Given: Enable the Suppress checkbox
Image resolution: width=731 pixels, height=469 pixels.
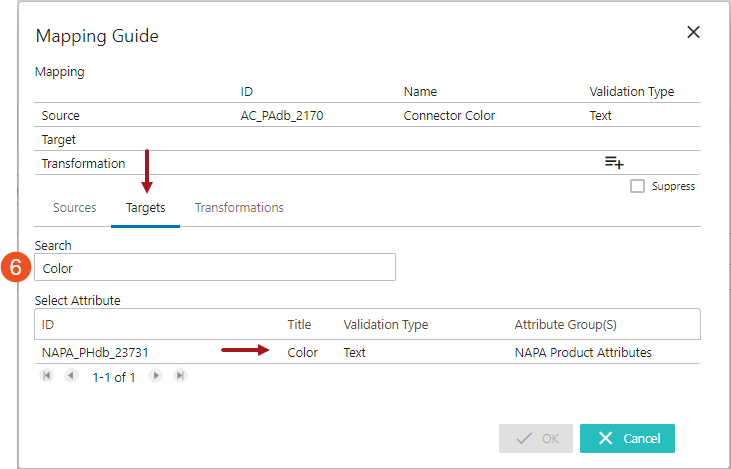Looking at the screenshot, I should pos(638,186).
